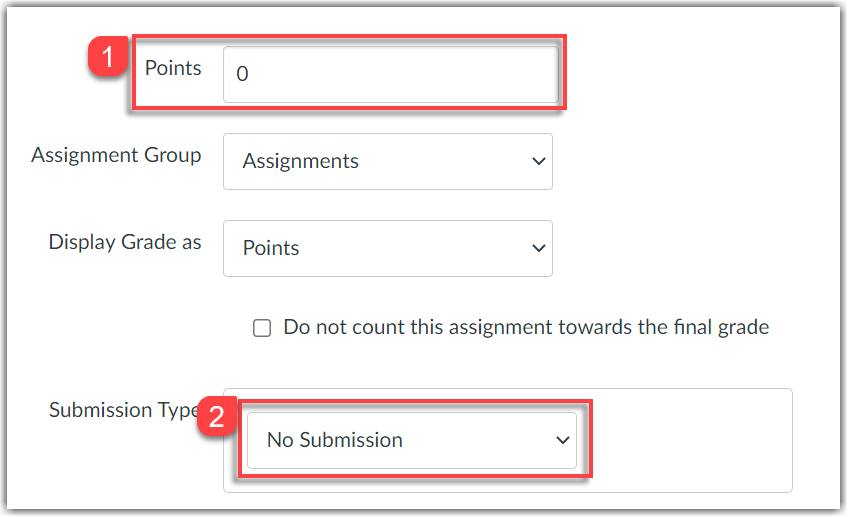Click the red step 2 badge
The width and height of the screenshot is (848, 517).
point(216,418)
